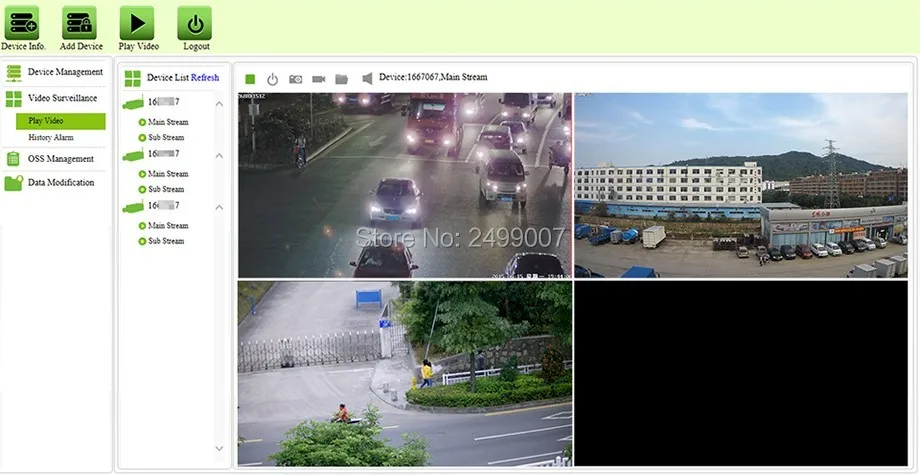
Task: Select the night traffic video pane
Action: tap(405, 185)
